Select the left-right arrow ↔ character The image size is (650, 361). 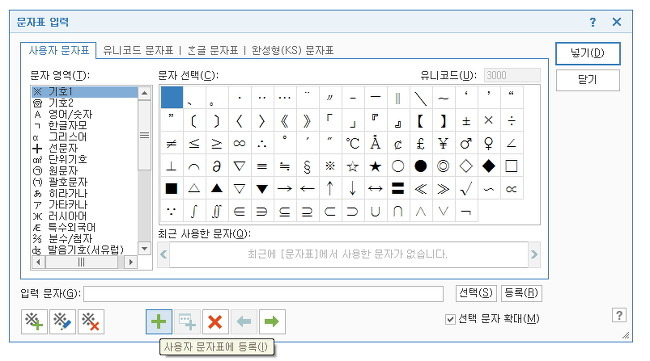coord(375,189)
